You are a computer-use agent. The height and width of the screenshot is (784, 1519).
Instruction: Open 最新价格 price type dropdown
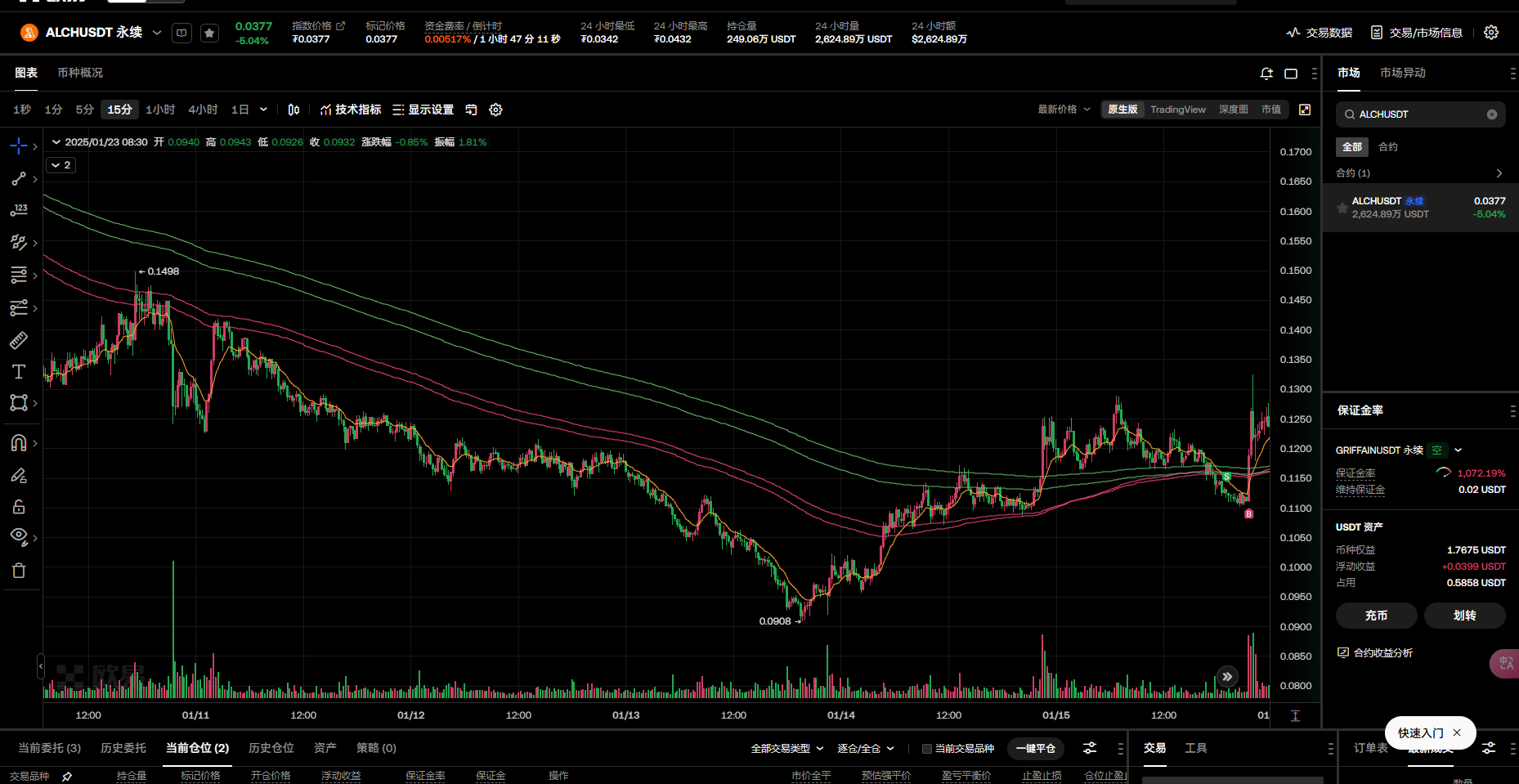1064,110
